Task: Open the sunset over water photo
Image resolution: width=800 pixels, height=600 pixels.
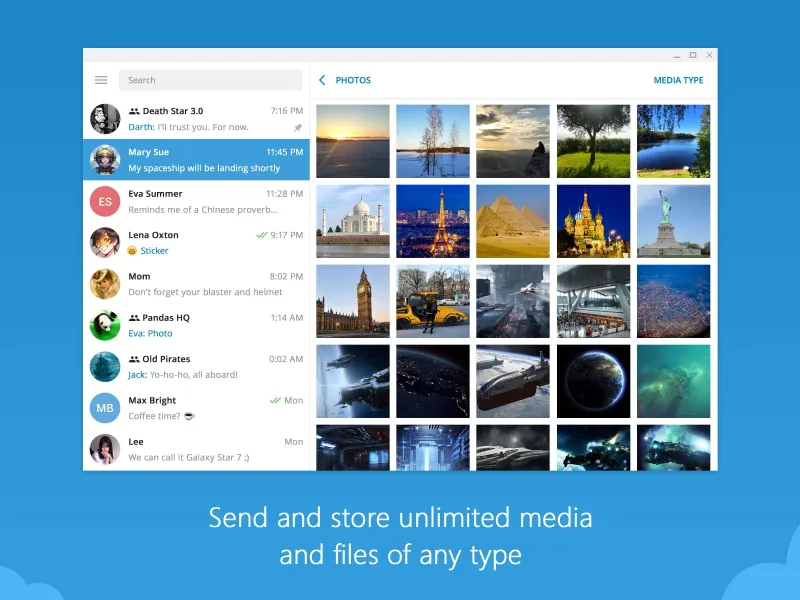Action: 353,141
